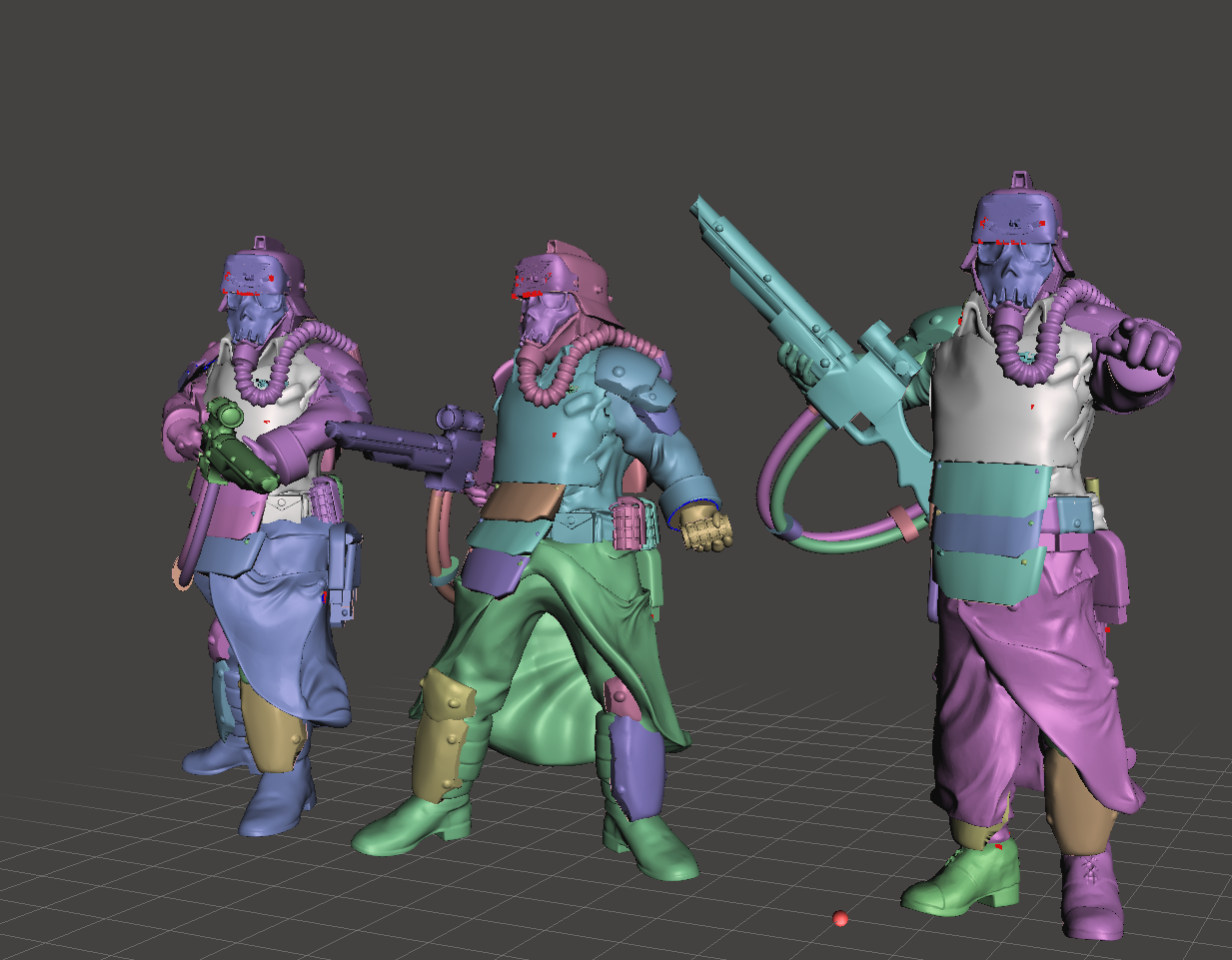Select the middle figure's tan shin guard
1232x960 pixels.
click(444, 735)
